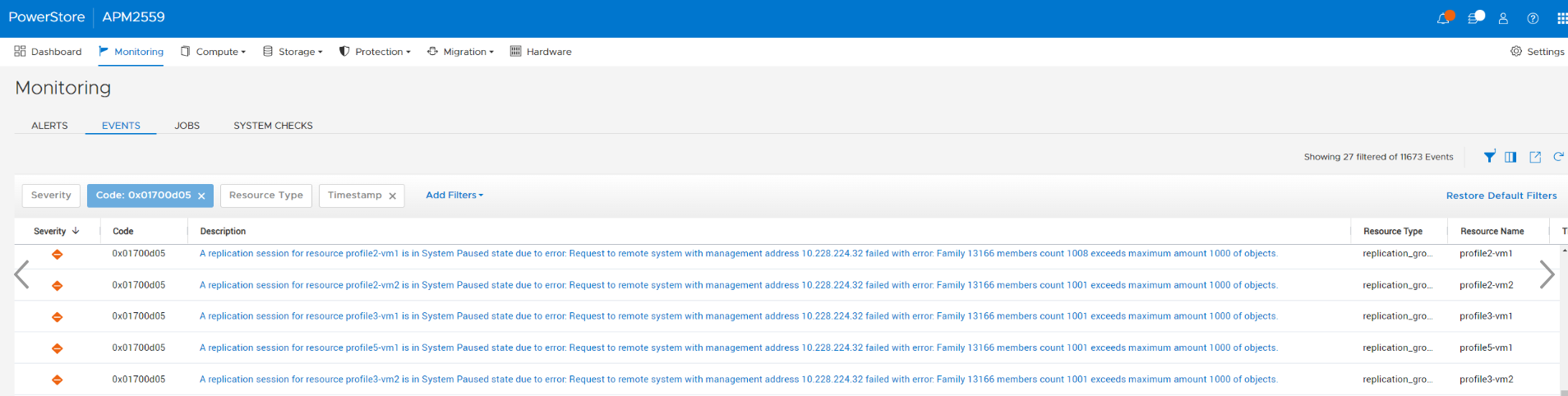
Task: Open the user account profile icon
Action: [1503, 18]
